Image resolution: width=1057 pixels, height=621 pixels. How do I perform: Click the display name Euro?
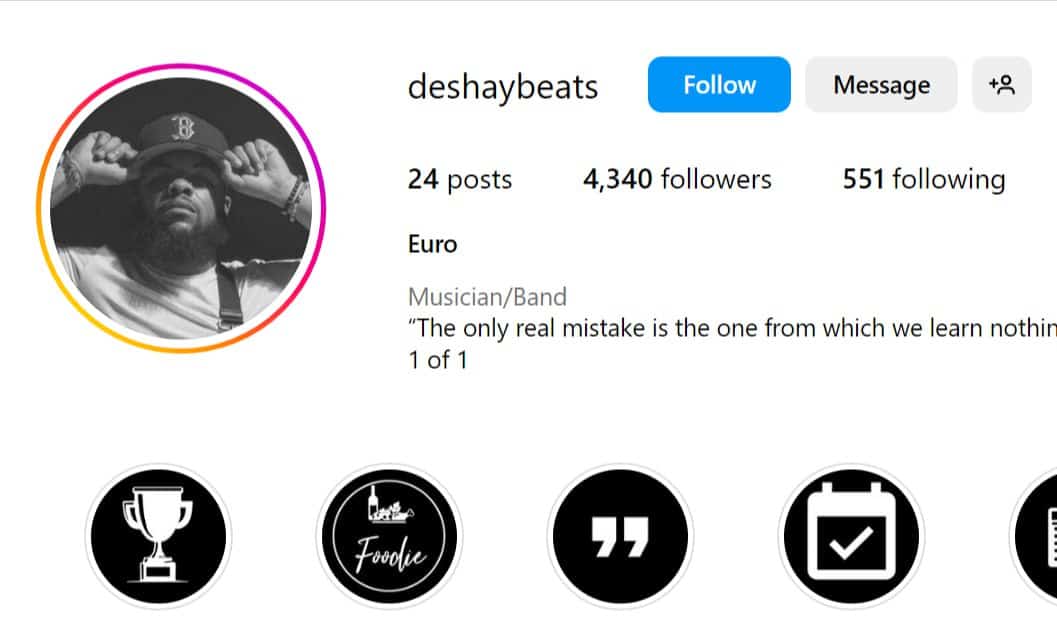pos(432,244)
